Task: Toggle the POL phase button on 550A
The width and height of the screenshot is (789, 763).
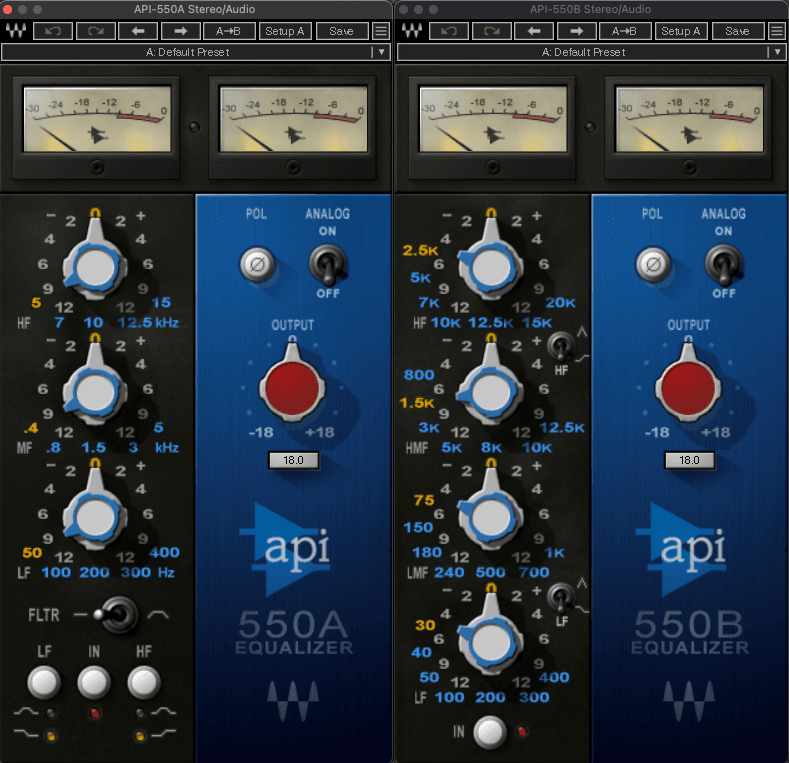Action: 257,264
